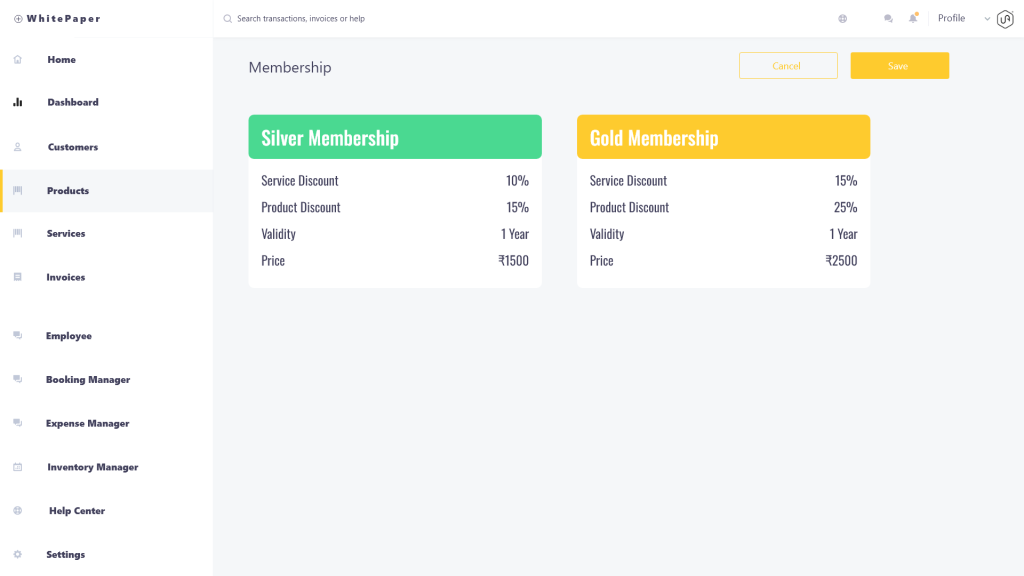Click the Home house icon
The width and height of the screenshot is (1024, 576).
pyautogui.click(x=18, y=60)
